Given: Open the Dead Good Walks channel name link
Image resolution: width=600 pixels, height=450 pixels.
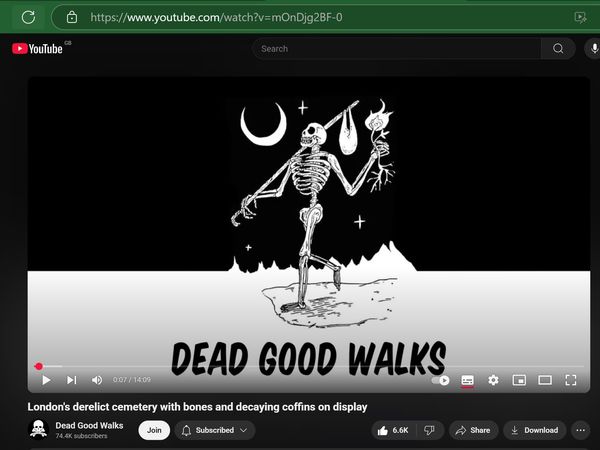Looking at the screenshot, I should click(89, 426).
